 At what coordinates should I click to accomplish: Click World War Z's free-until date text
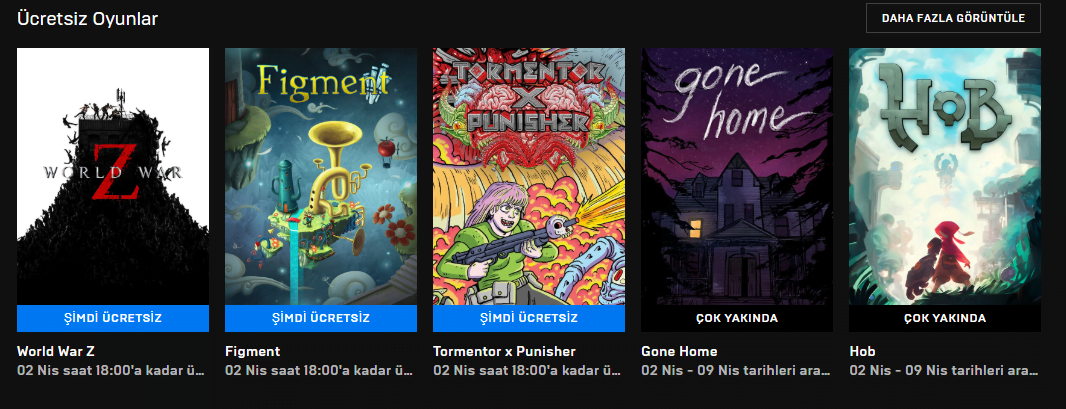click(111, 371)
